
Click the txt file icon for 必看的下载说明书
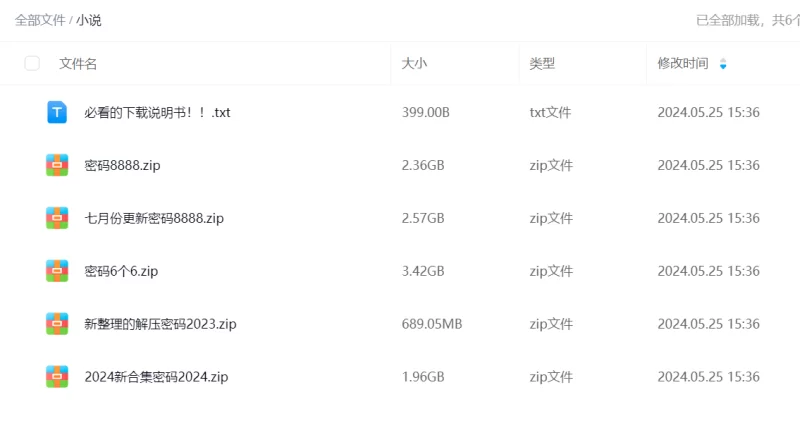pyautogui.click(x=57, y=112)
